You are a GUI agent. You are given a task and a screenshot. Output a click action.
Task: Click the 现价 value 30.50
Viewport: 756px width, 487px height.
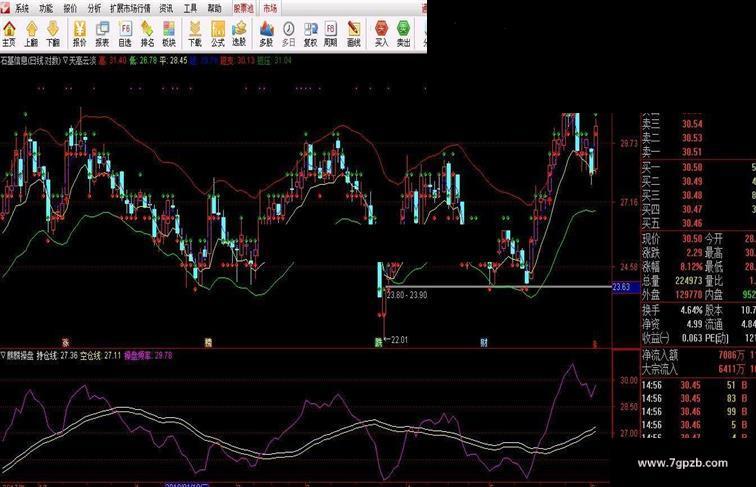click(692, 239)
